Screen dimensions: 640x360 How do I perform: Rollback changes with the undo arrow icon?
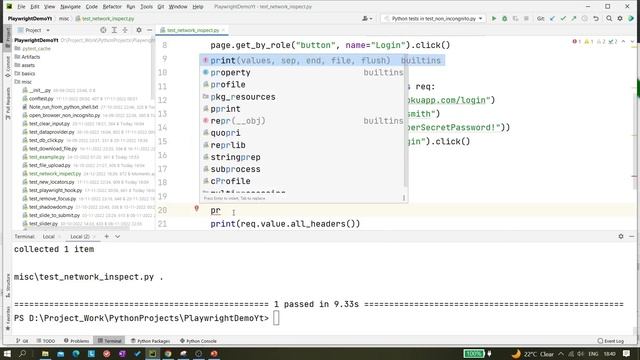coord(596,18)
